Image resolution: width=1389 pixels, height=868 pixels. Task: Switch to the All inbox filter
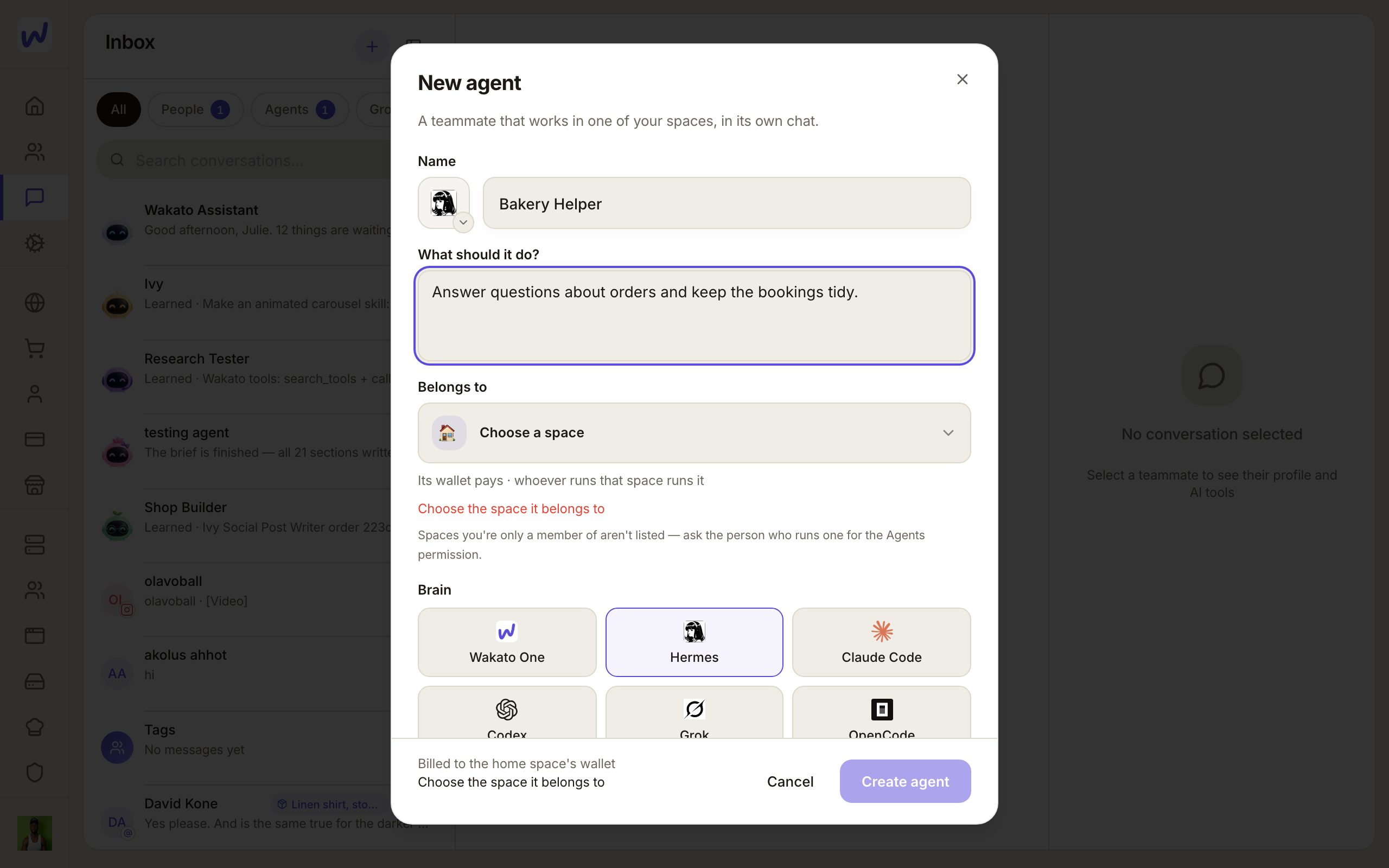point(118,109)
